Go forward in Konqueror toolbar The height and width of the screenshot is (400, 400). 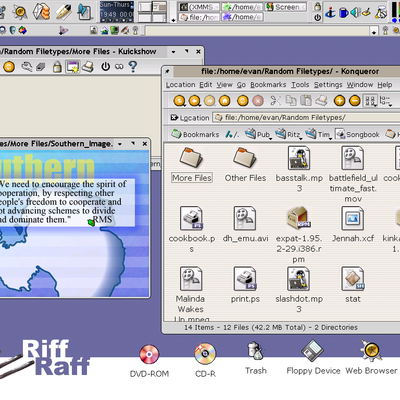click(210, 101)
